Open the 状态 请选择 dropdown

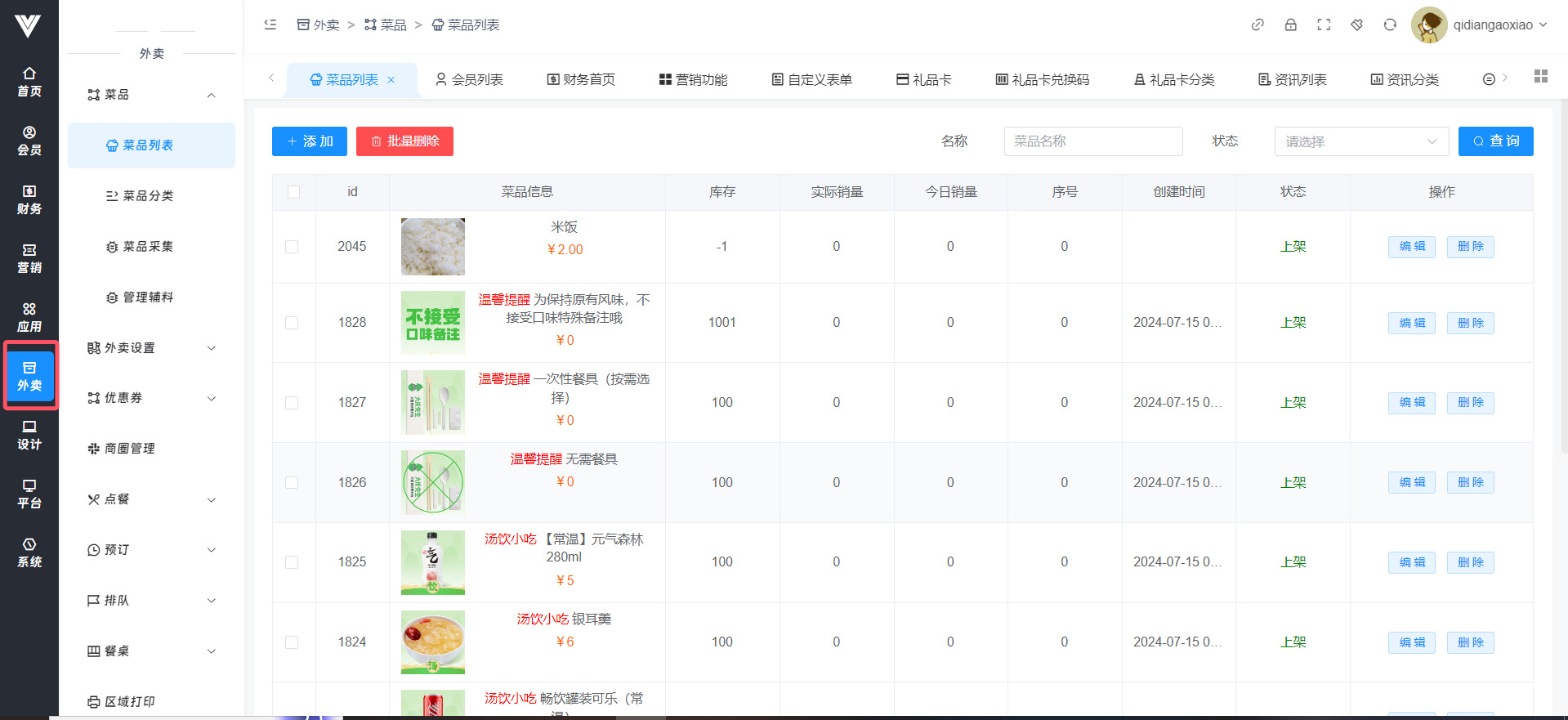(1360, 141)
